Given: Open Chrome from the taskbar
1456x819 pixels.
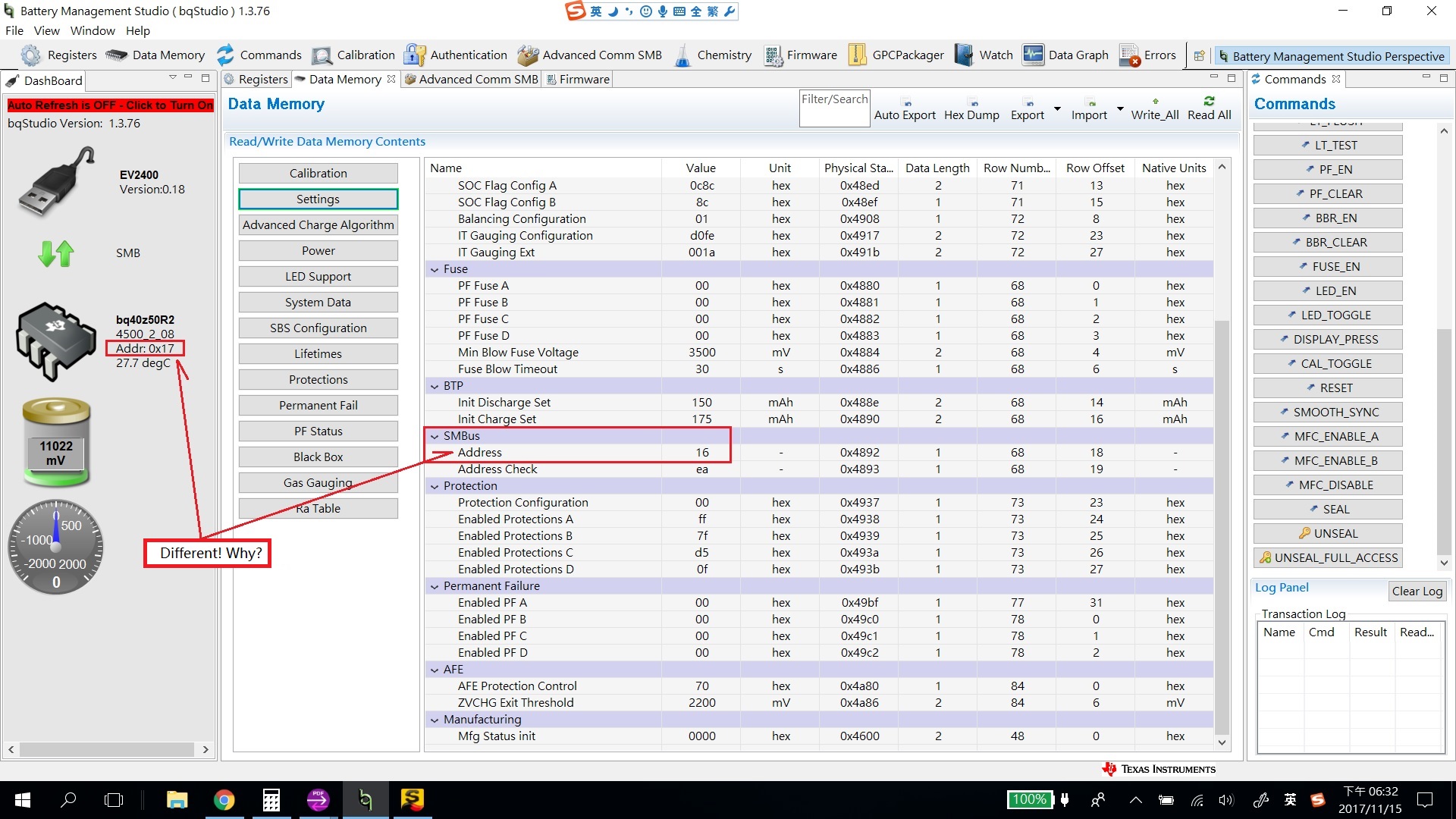Looking at the screenshot, I should click(224, 799).
